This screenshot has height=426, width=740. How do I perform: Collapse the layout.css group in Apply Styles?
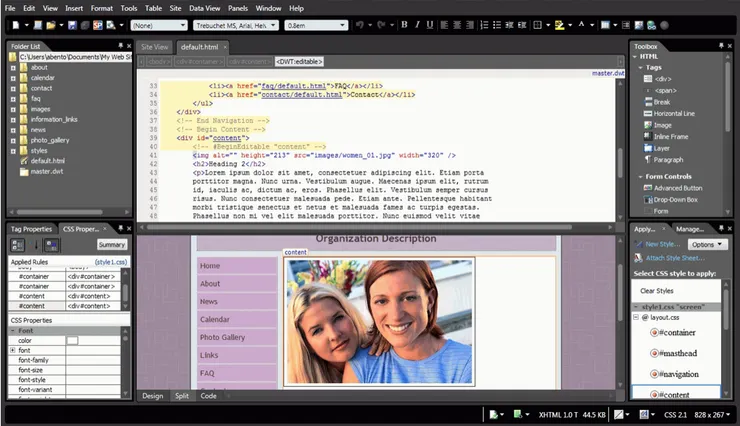pyautogui.click(x=636, y=317)
